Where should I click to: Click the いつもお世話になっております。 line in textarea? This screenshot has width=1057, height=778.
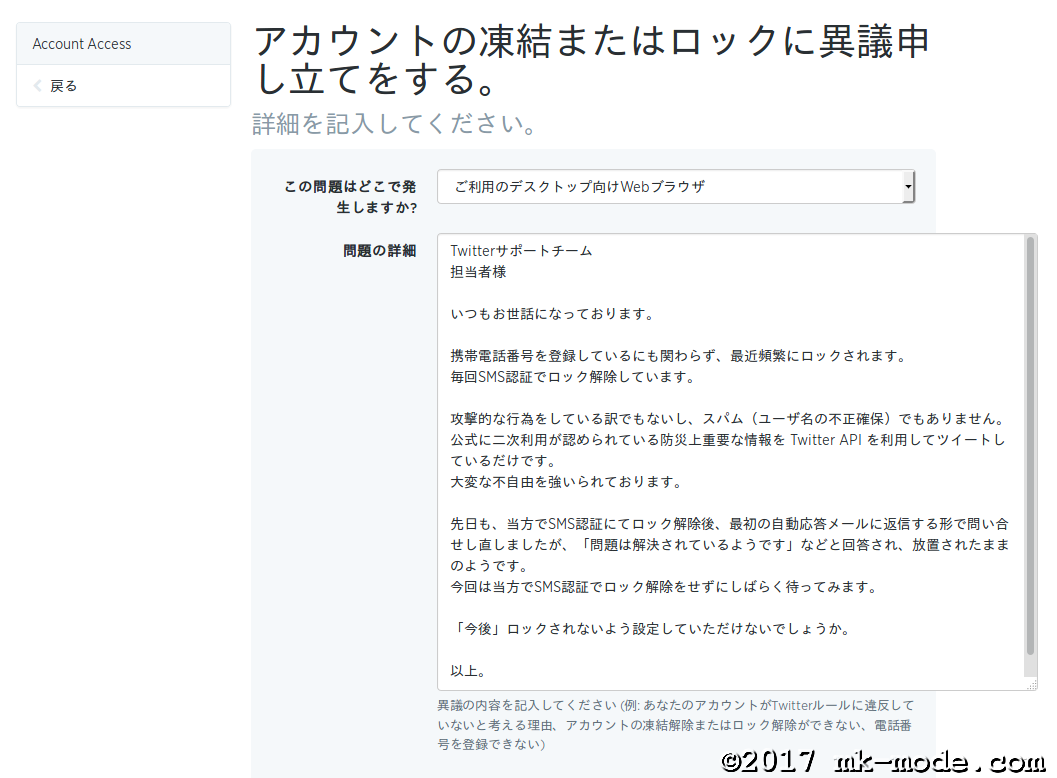tap(551, 314)
